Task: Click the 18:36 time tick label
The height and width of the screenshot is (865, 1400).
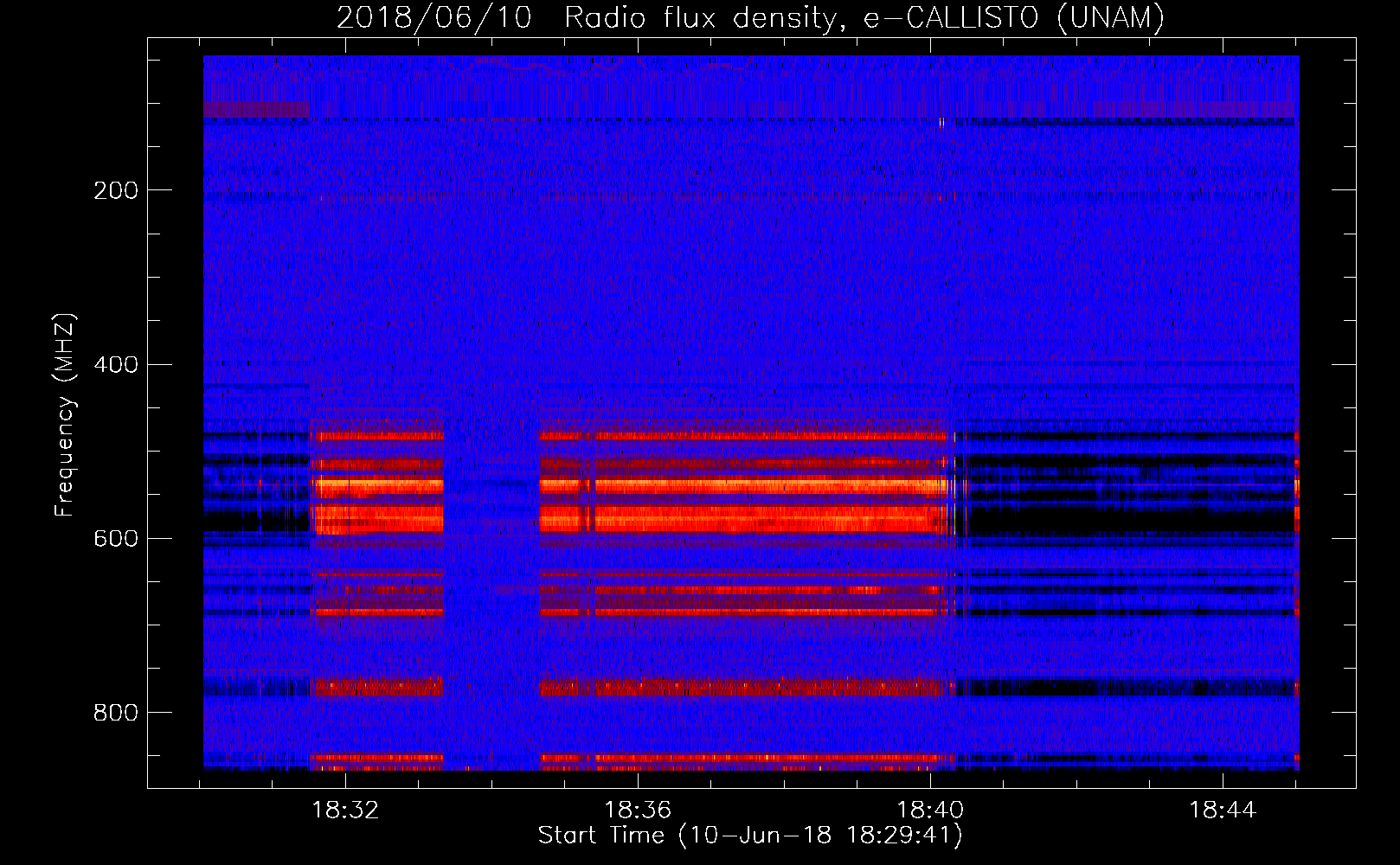Action: click(x=638, y=811)
